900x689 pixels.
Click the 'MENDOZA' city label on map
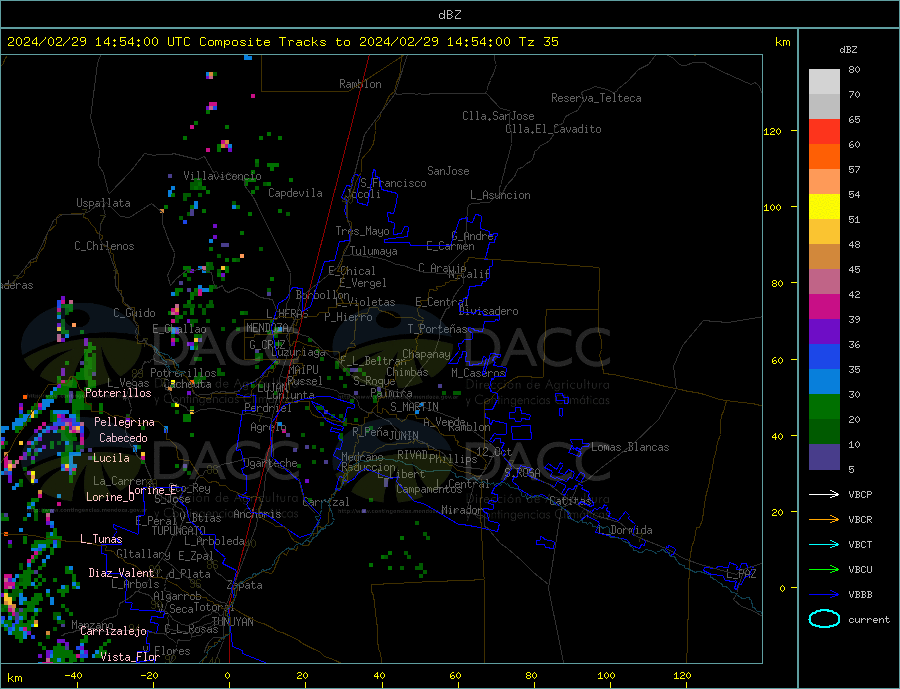[269, 328]
